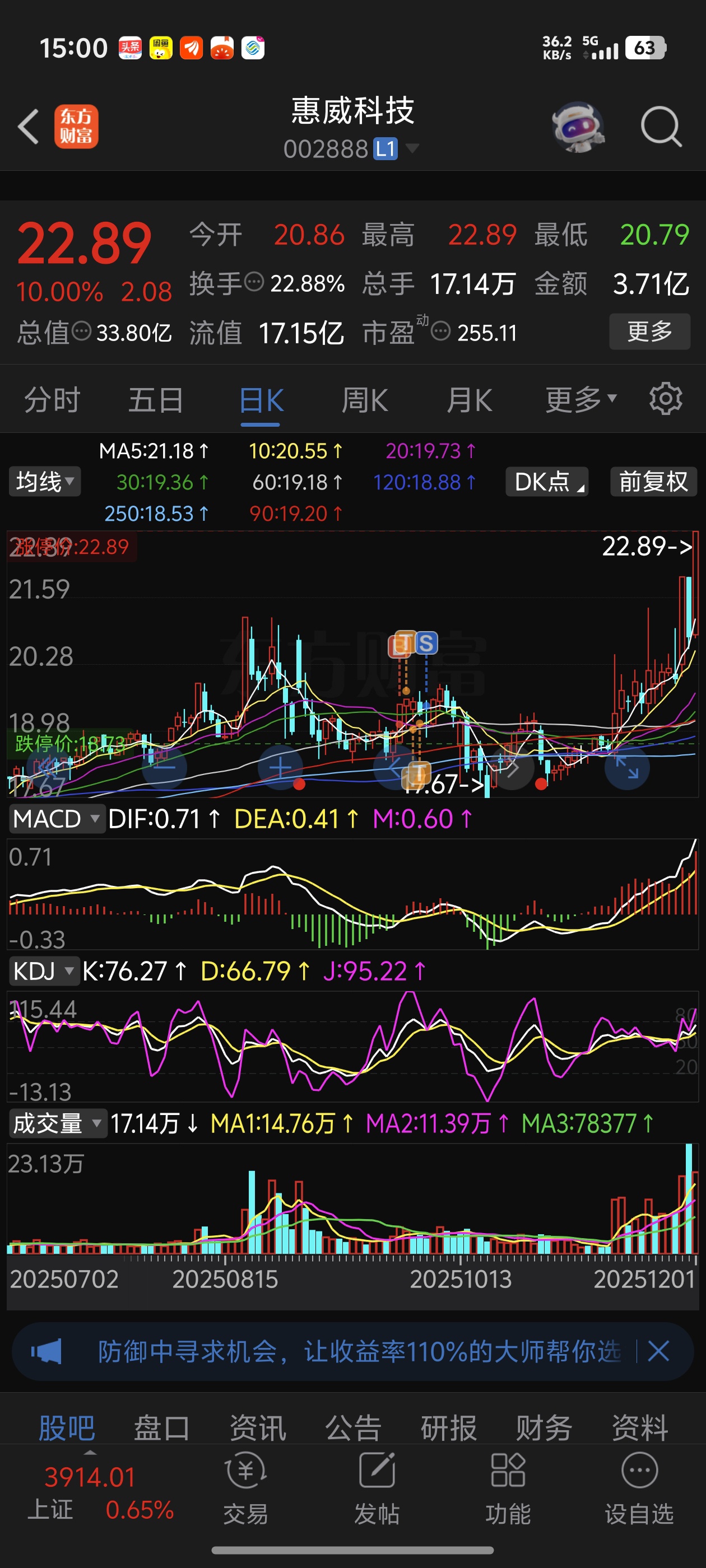Screen dimensions: 706x1568
Task: Open the DK点 selector
Action: click(x=547, y=482)
